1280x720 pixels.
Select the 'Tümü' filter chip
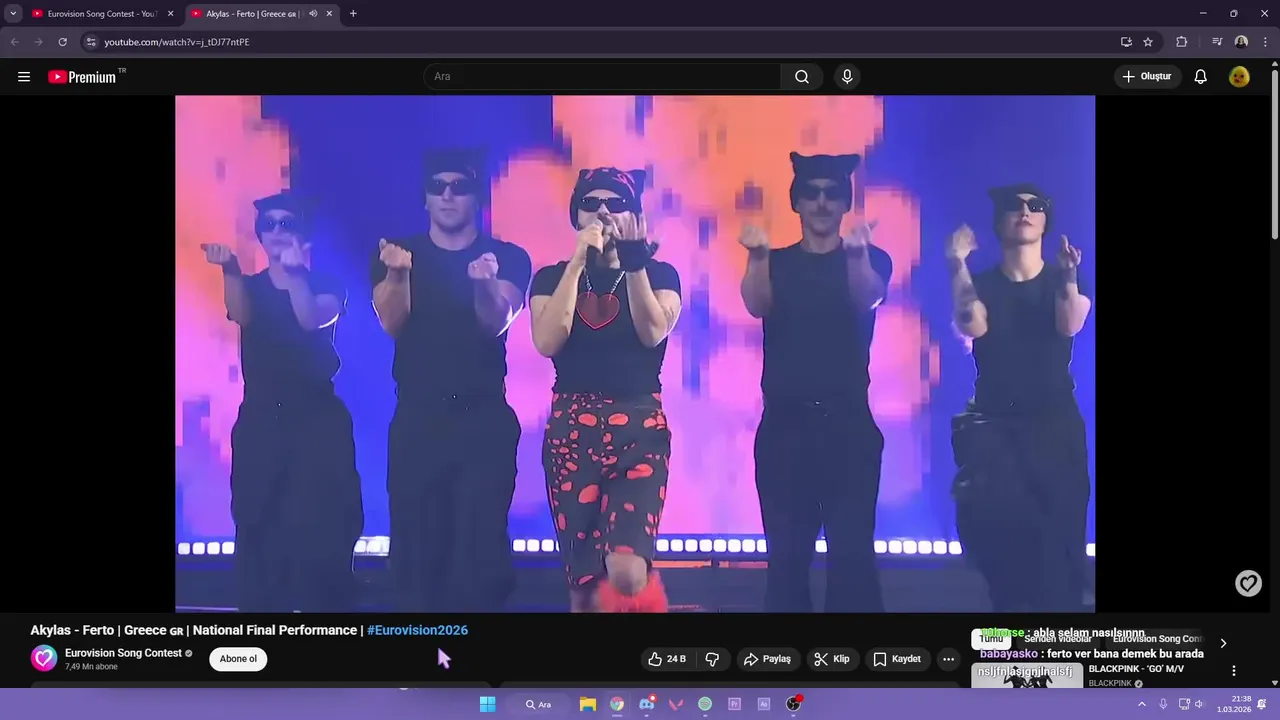click(x=991, y=640)
